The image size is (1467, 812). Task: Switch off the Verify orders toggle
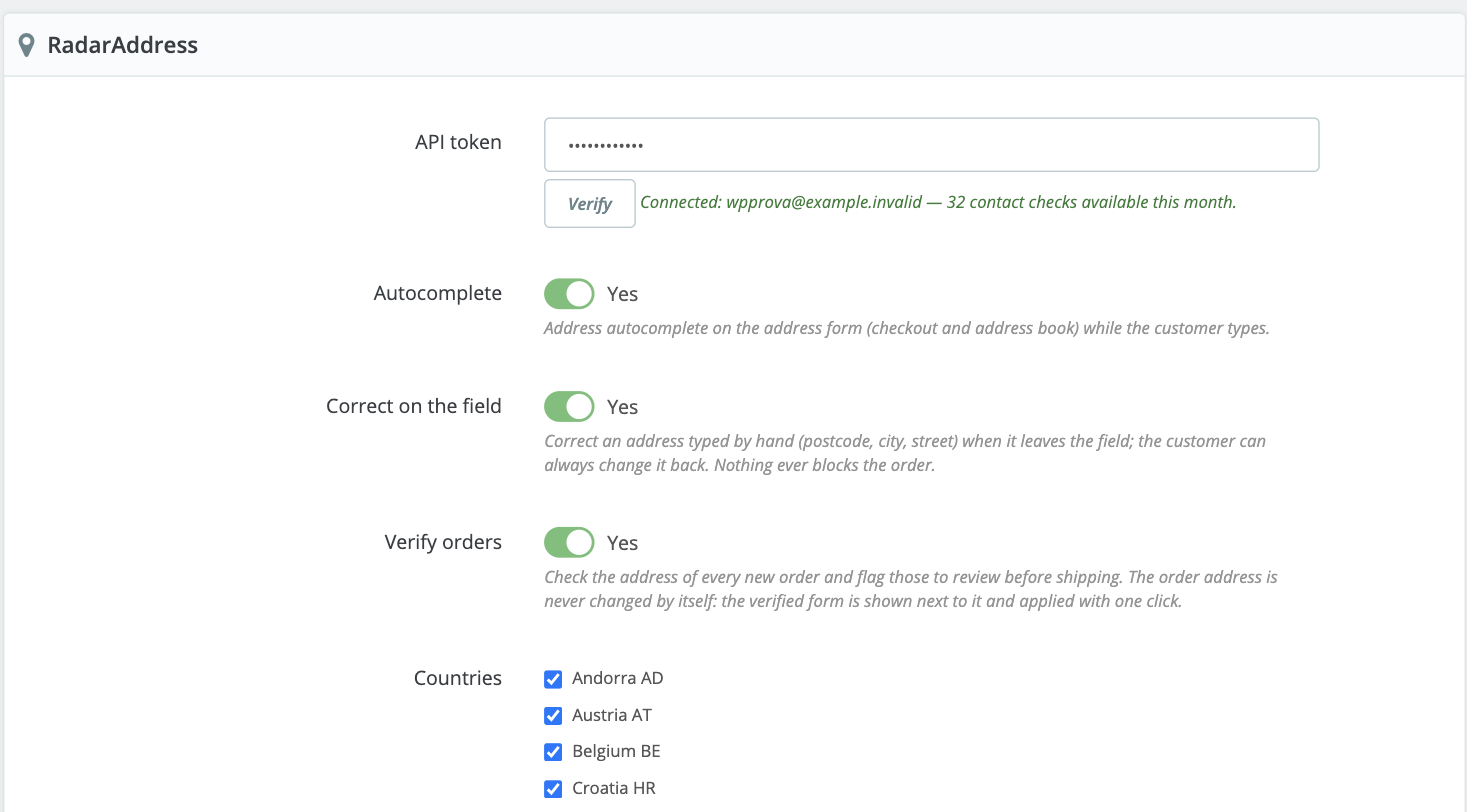569,543
